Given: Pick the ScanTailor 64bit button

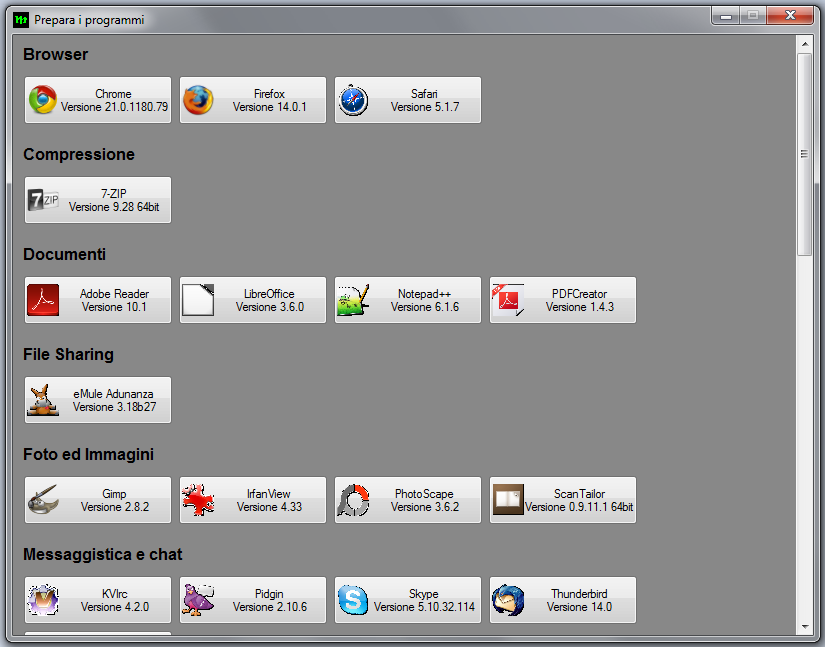Looking at the screenshot, I should coord(563,500).
